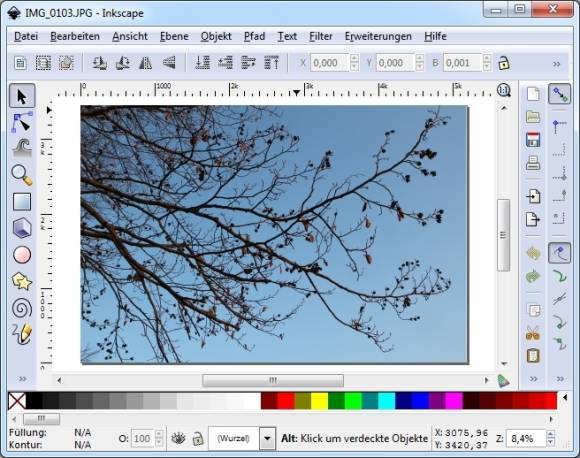Select the Spiral tool

22,308
